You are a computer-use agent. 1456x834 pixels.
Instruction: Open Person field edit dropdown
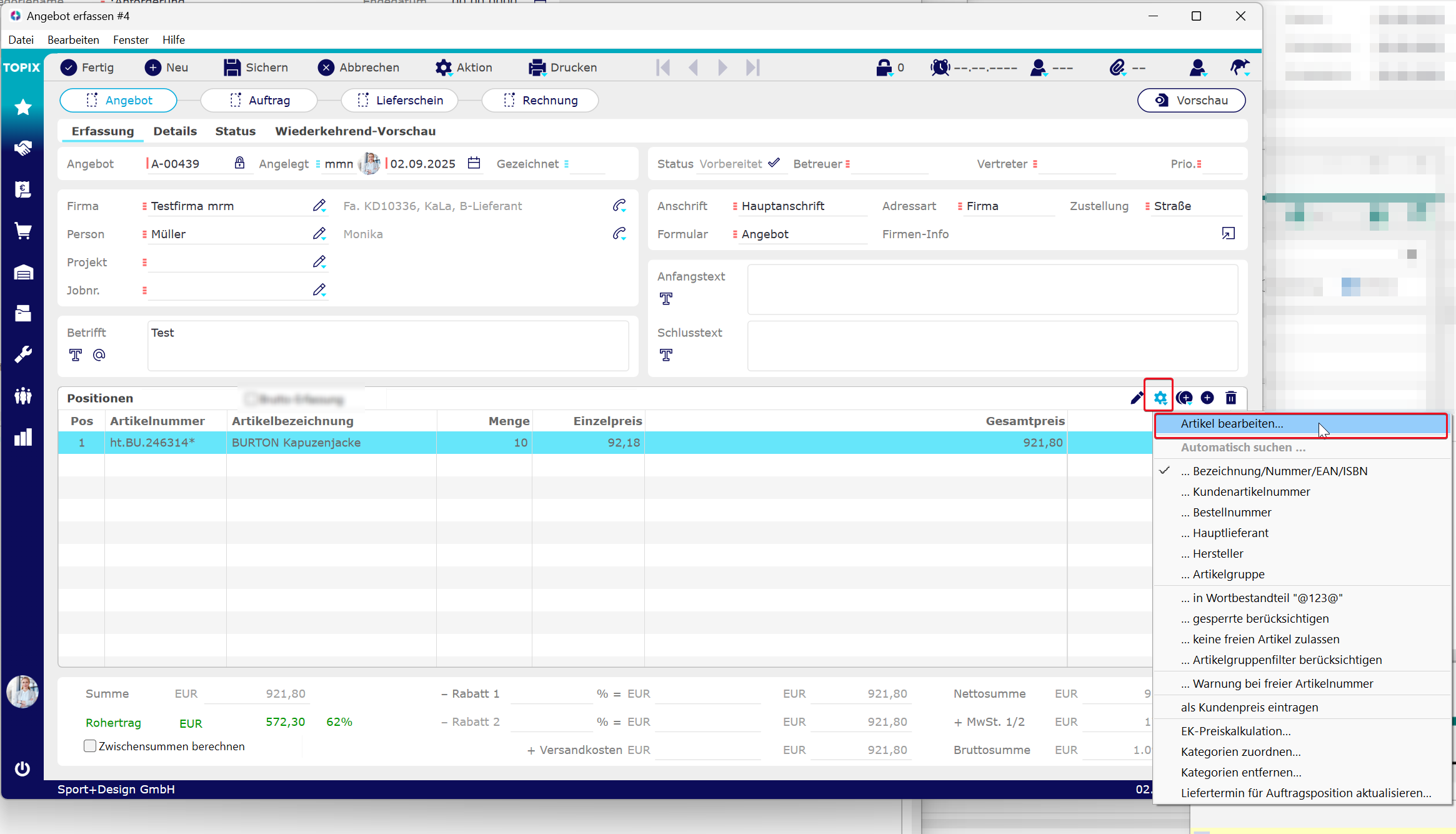[319, 234]
